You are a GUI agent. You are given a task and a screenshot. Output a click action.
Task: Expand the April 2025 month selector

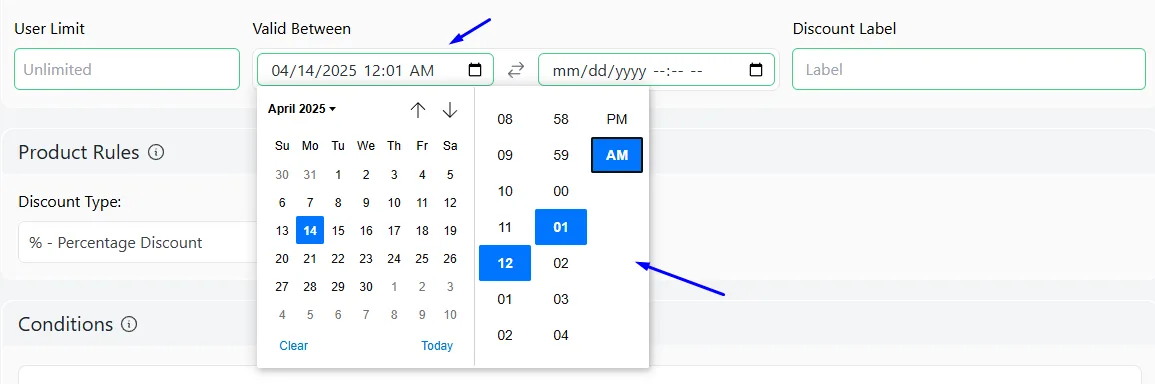301,109
